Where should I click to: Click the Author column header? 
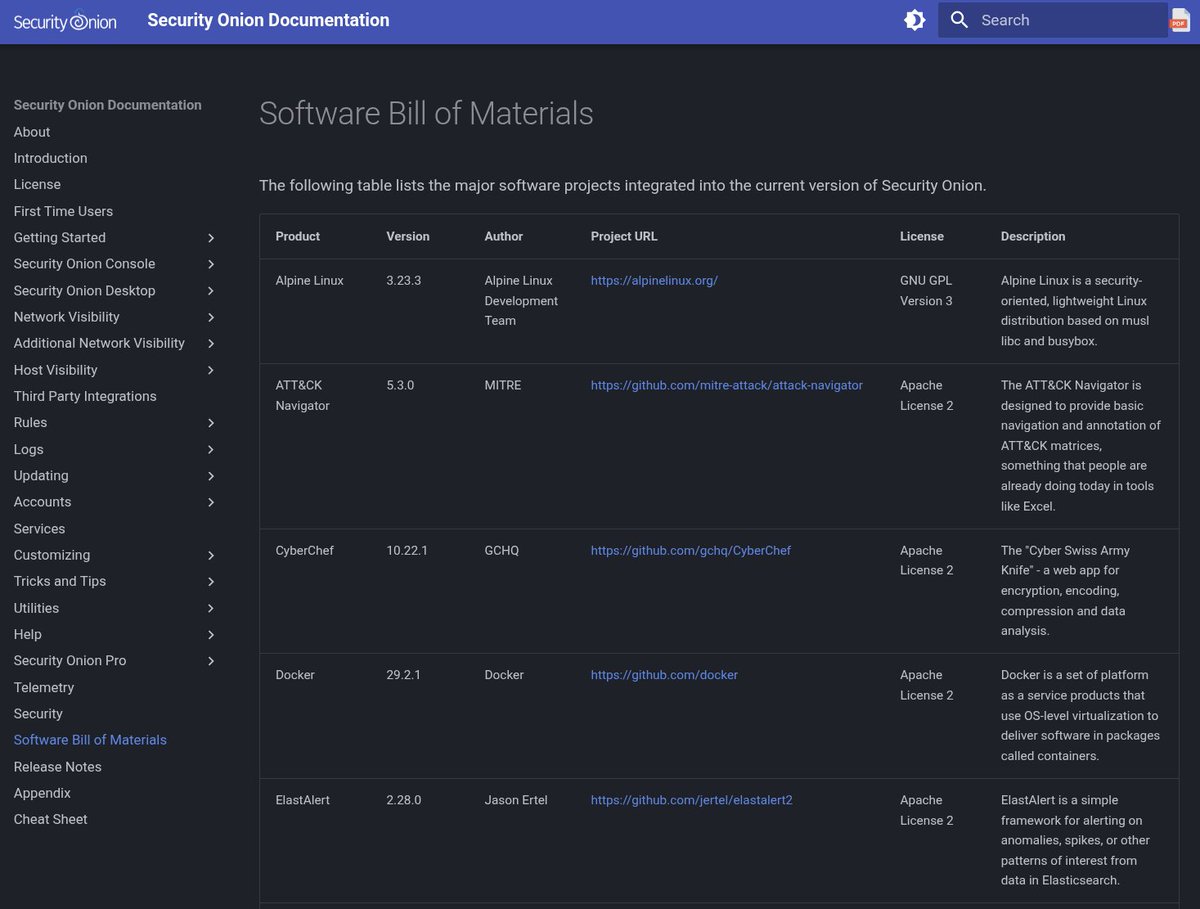pyautogui.click(x=504, y=237)
